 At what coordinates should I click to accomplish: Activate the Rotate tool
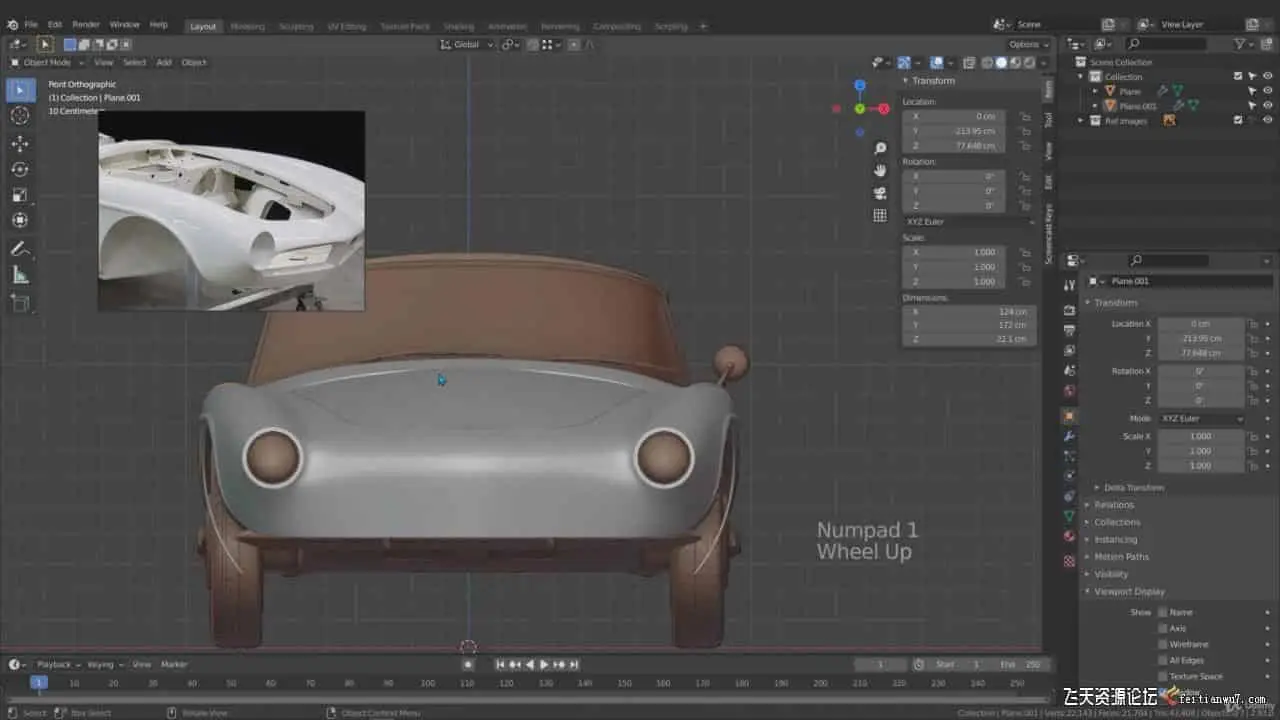click(x=20, y=169)
